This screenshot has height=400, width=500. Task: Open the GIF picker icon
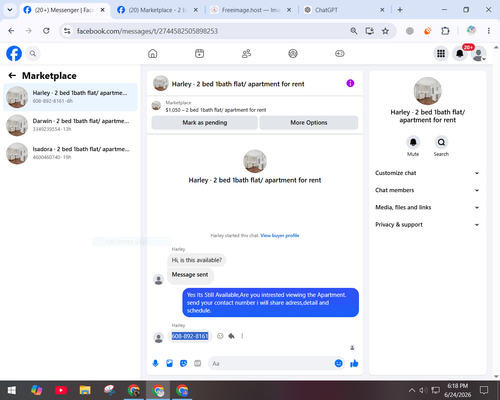click(198, 363)
